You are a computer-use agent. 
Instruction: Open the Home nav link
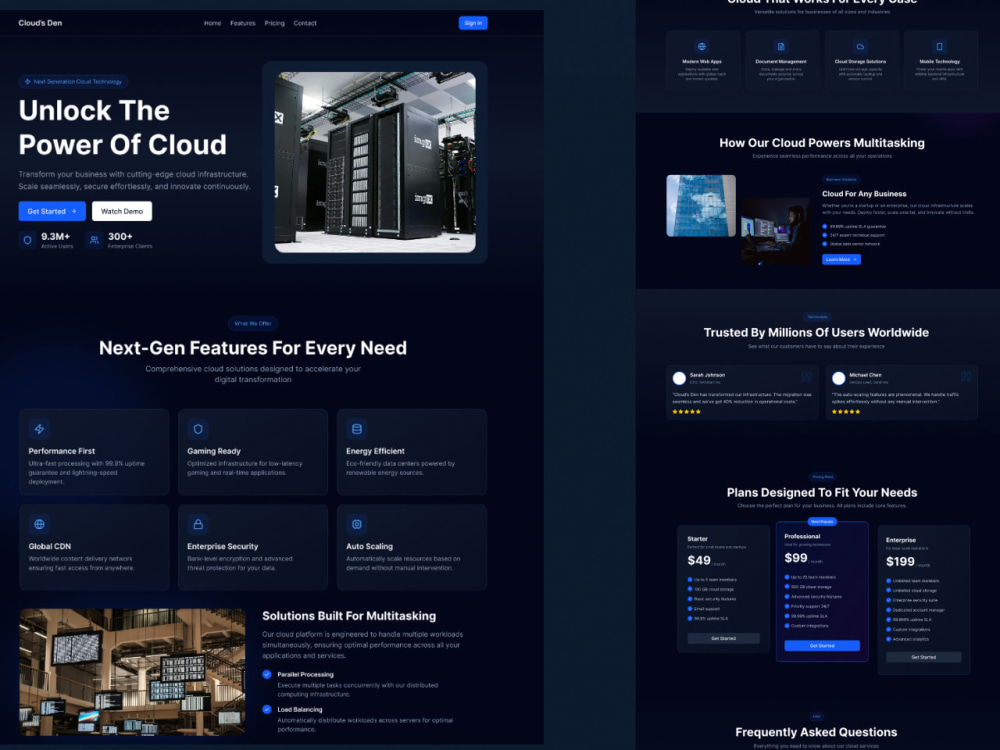(x=212, y=23)
